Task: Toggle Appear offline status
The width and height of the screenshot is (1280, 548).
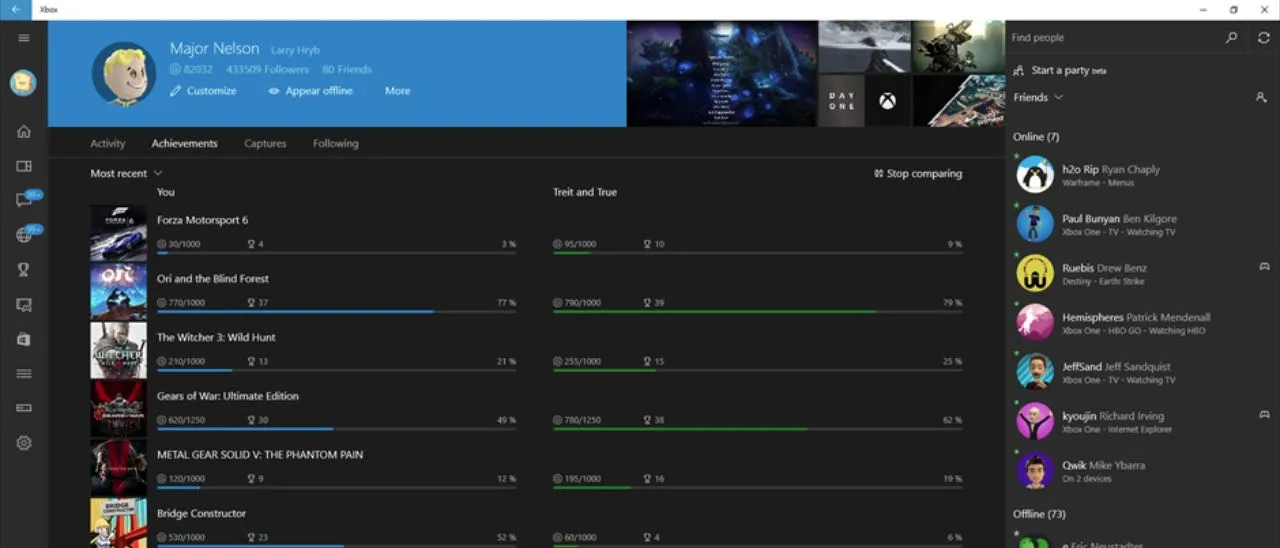Action: tap(310, 91)
